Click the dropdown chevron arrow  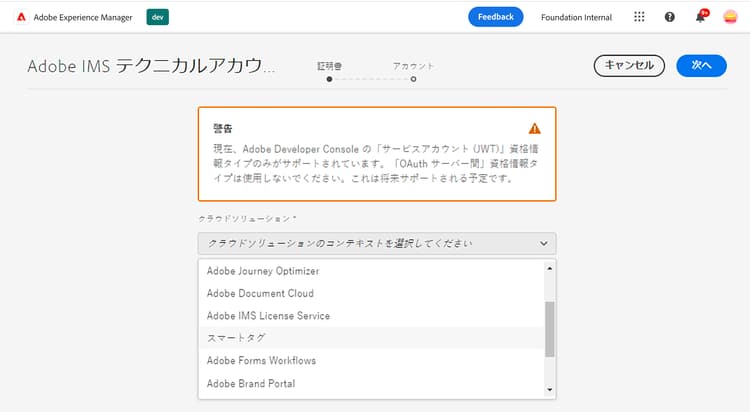coord(543,244)
